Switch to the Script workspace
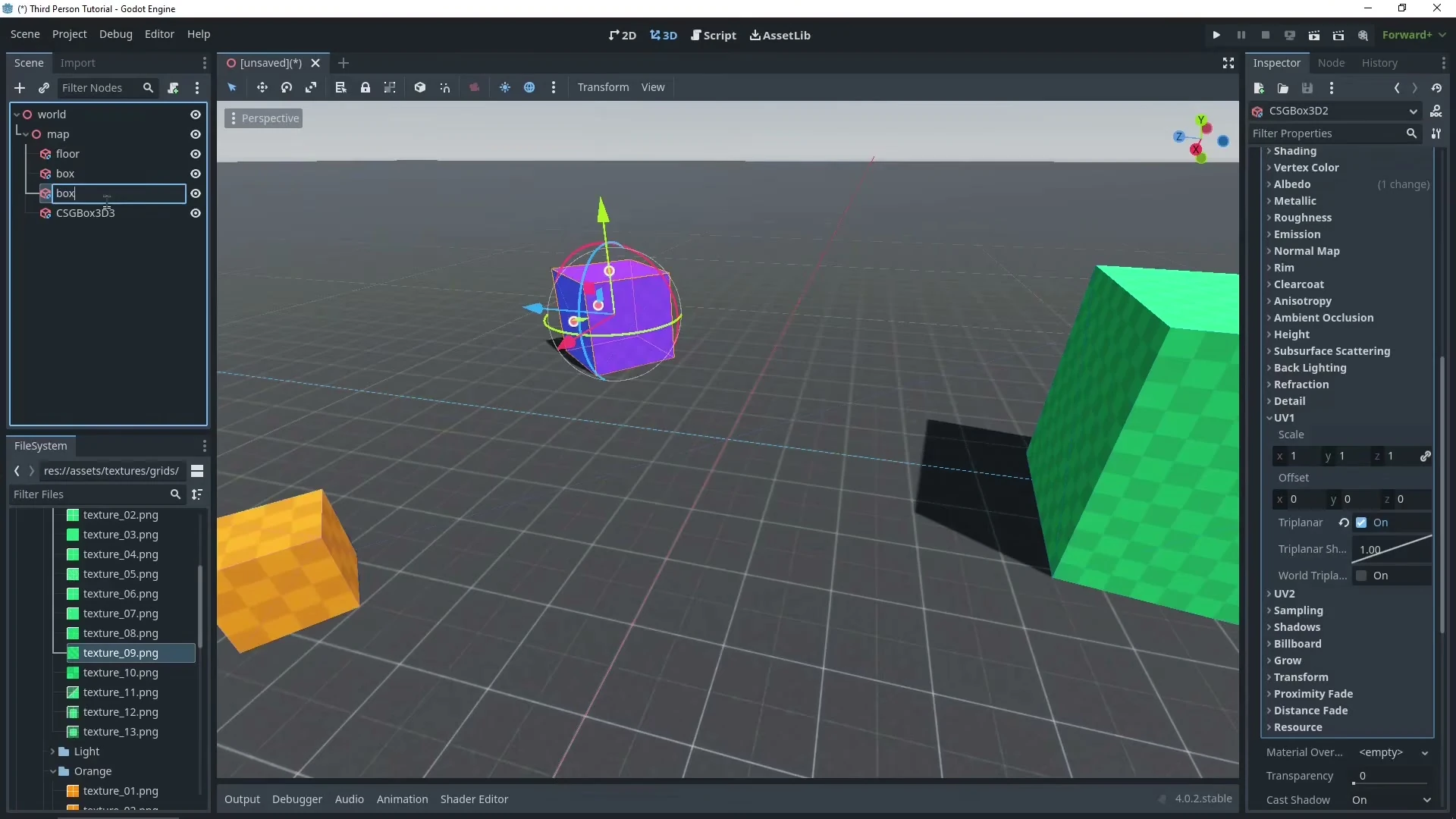Viewport: 1456px width, 819px height. (x=714, y=35)
